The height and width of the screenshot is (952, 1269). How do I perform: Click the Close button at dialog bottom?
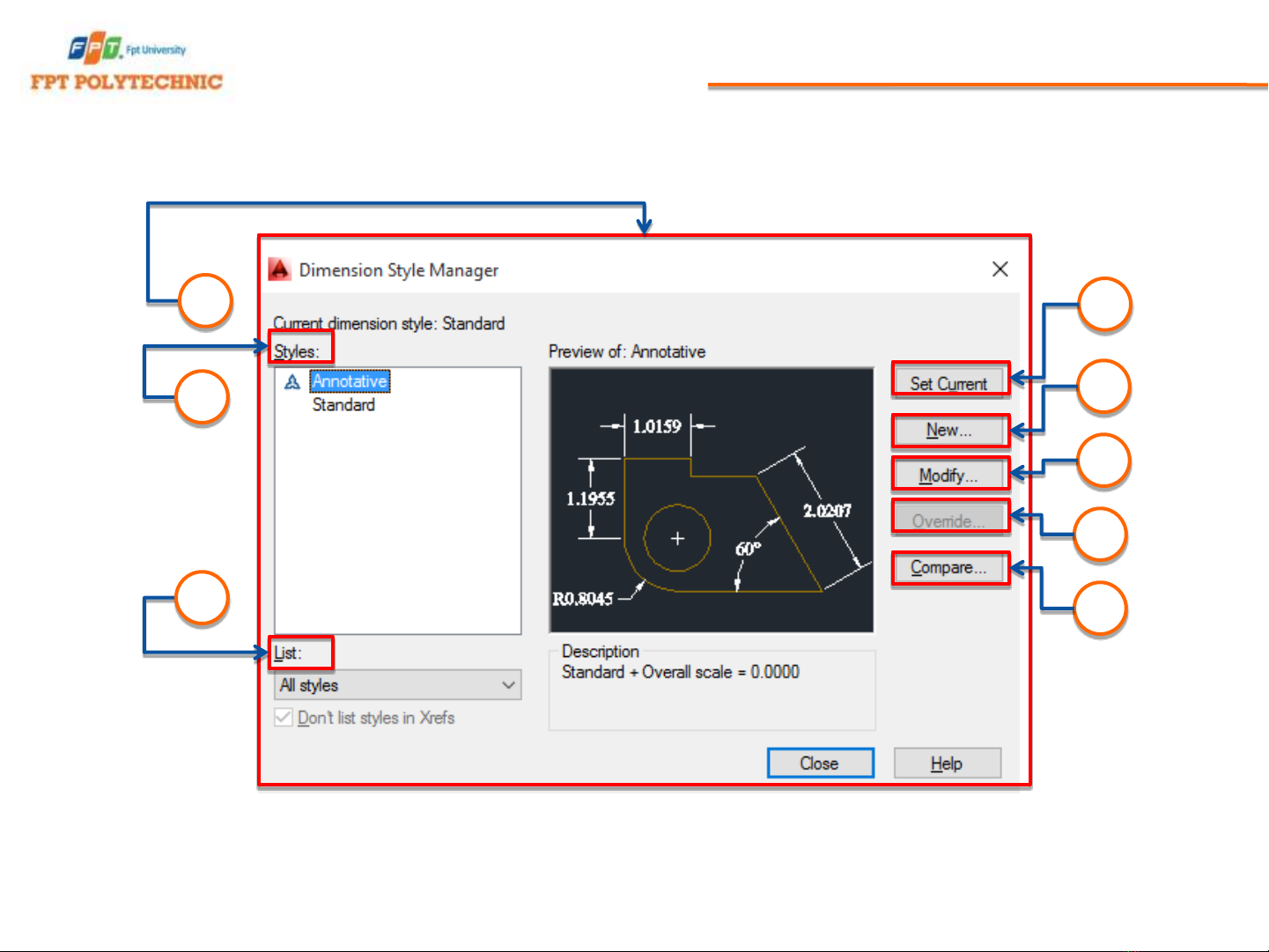(x=820, y=764)
